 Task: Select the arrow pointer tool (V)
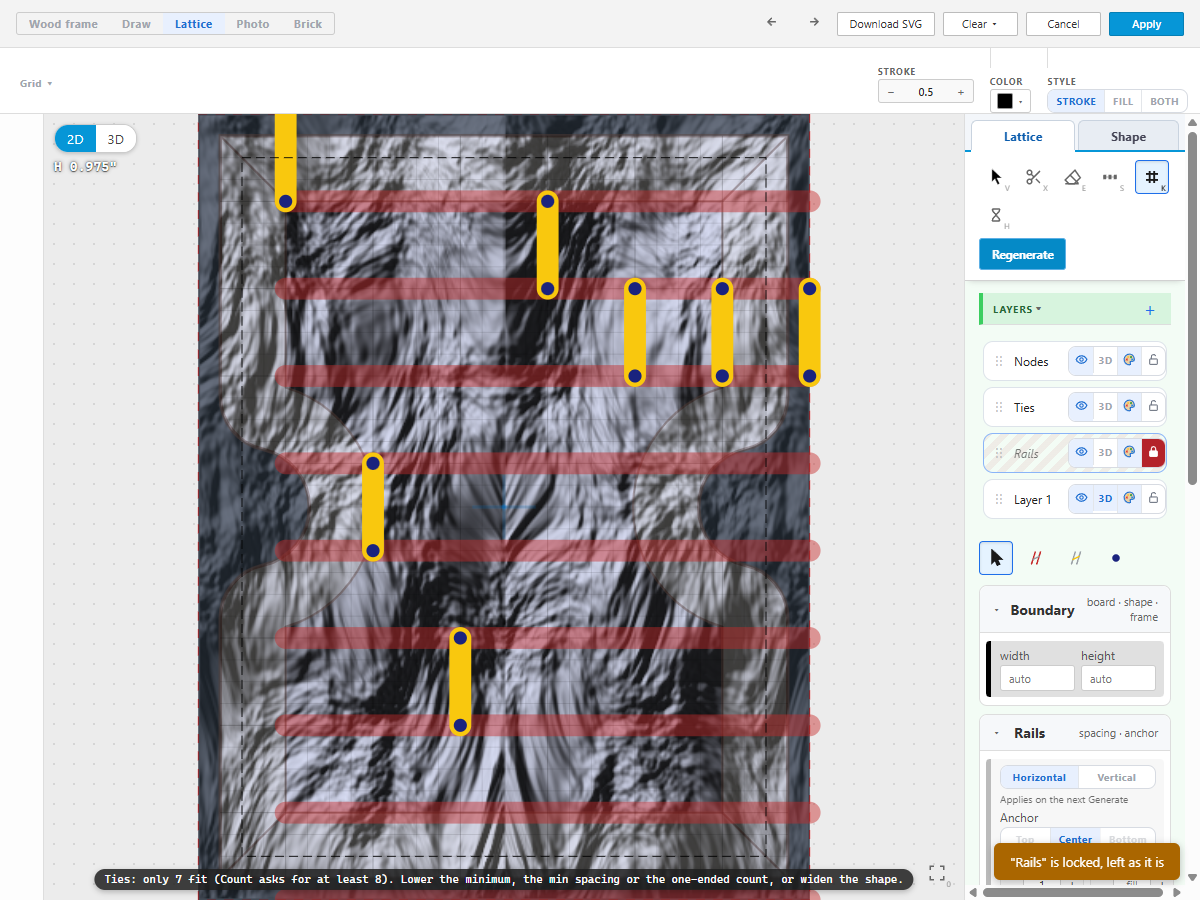point(996,177)
